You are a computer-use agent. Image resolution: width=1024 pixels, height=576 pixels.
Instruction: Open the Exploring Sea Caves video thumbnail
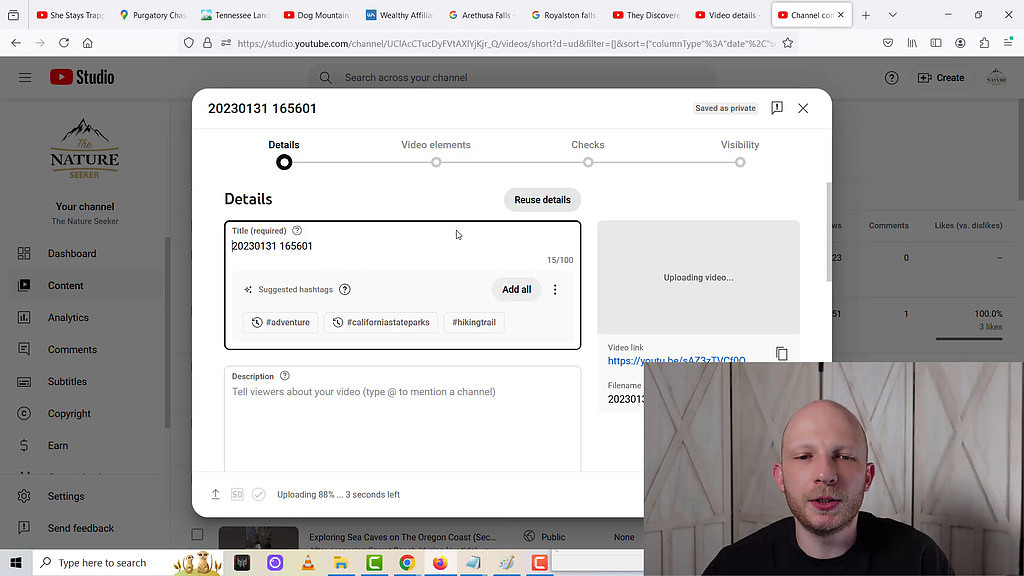click(x=259, y=537)
